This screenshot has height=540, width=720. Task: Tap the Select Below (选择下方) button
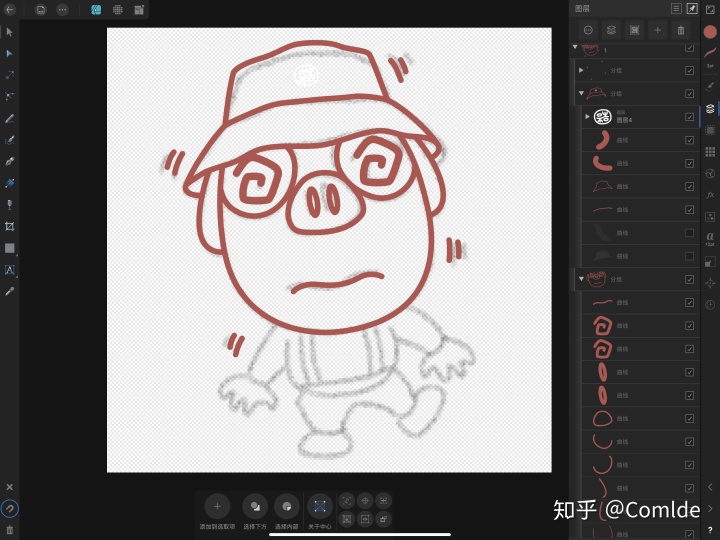click(x=255, y=506)
